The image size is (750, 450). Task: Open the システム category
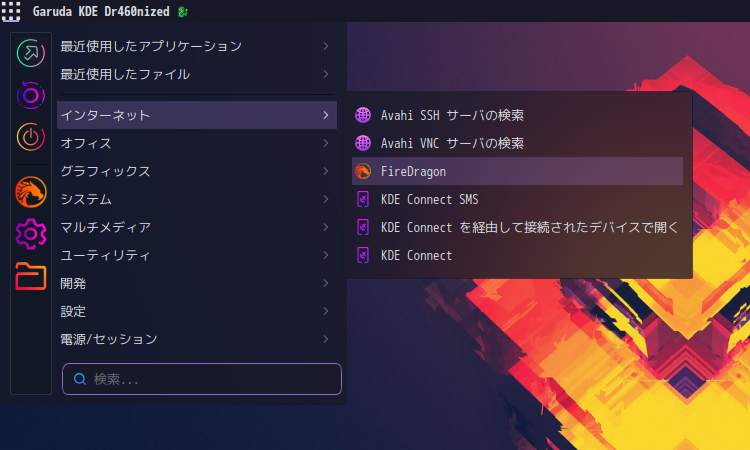pos(197,199)
